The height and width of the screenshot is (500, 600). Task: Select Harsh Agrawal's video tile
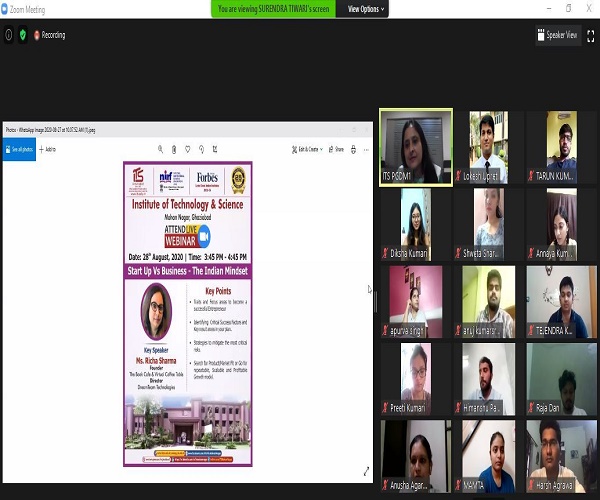561,456
